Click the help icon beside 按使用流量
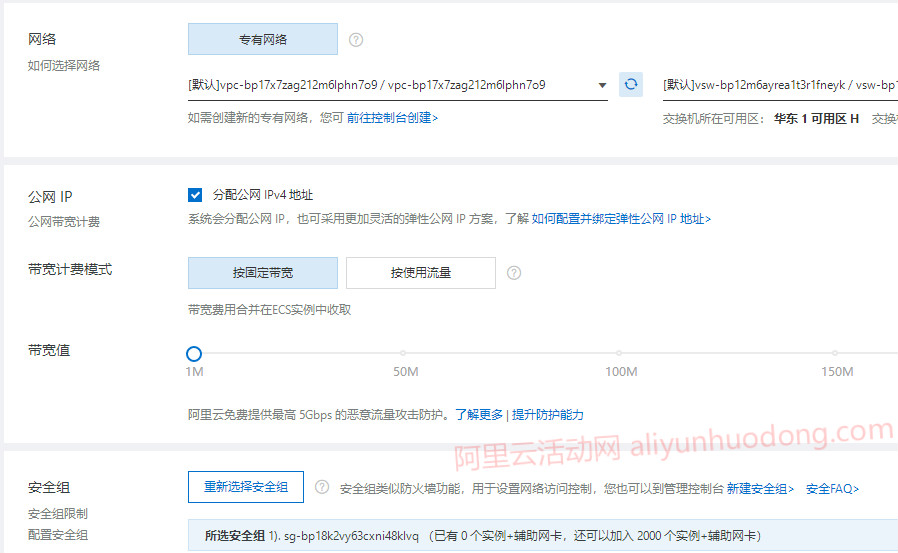898x553 pixels. click(x=514, y=273)
